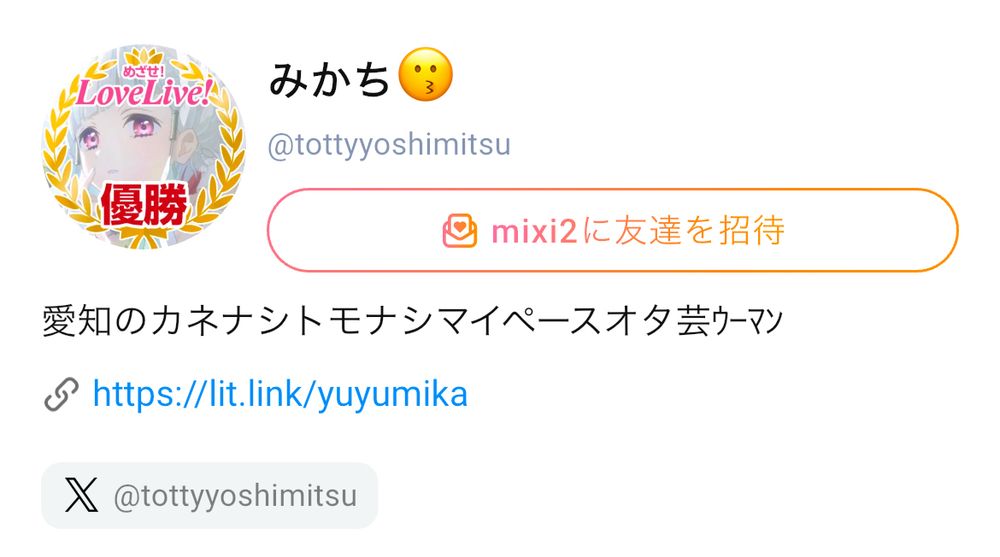Click the half-width ウーマン at the bio's end
This screenshot has width=1000, height=557.
tap(747, 321)
